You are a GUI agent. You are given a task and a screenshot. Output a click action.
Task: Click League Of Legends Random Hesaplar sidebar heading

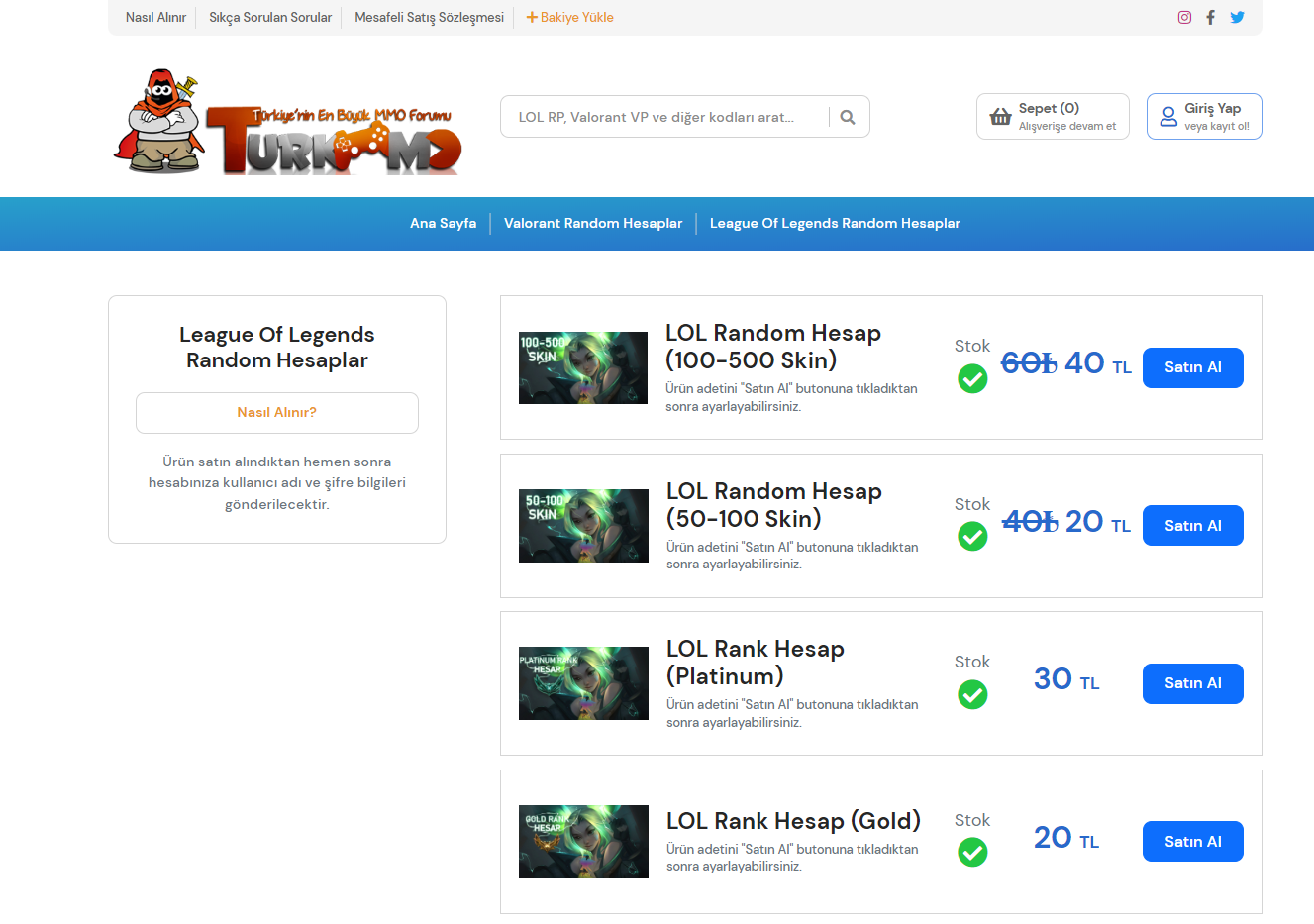click(x=277, y=348)
